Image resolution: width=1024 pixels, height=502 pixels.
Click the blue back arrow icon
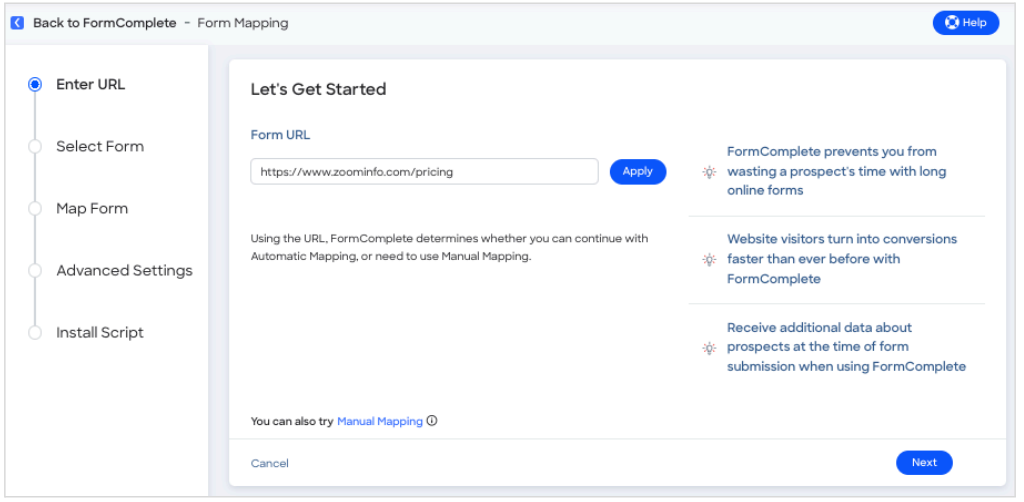coord(18,23)
